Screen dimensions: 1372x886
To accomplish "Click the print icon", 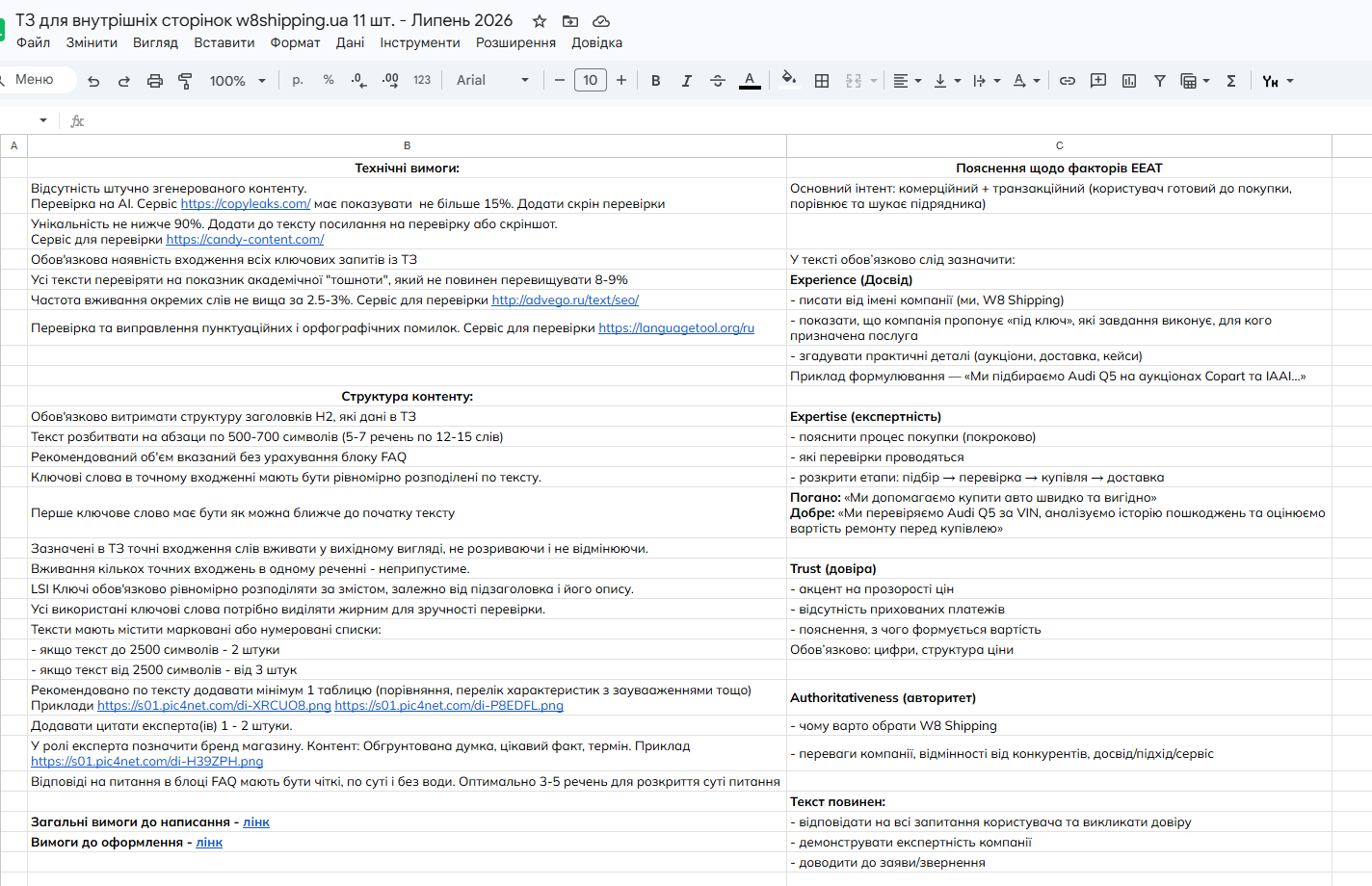I will [155, 81].
